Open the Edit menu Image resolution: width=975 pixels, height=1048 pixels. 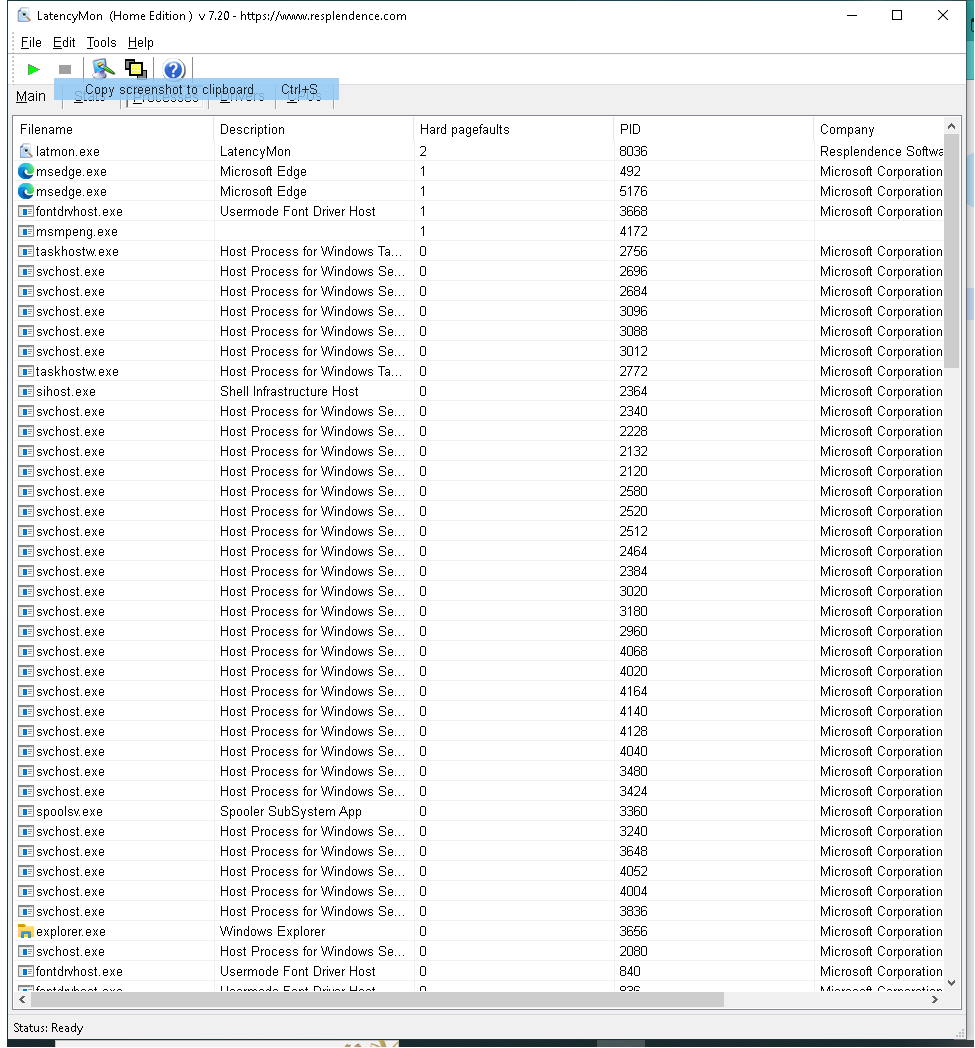click(x=64, y=42)
